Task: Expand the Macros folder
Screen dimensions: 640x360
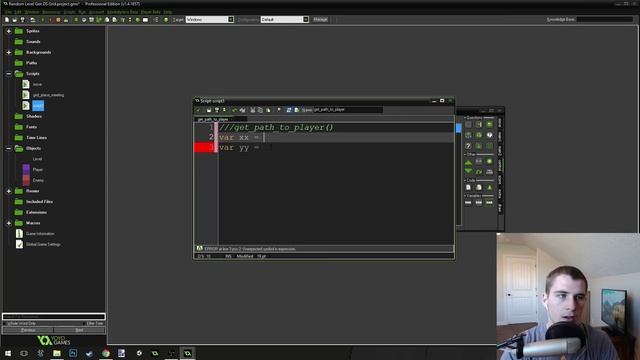Action: point(9,223)
